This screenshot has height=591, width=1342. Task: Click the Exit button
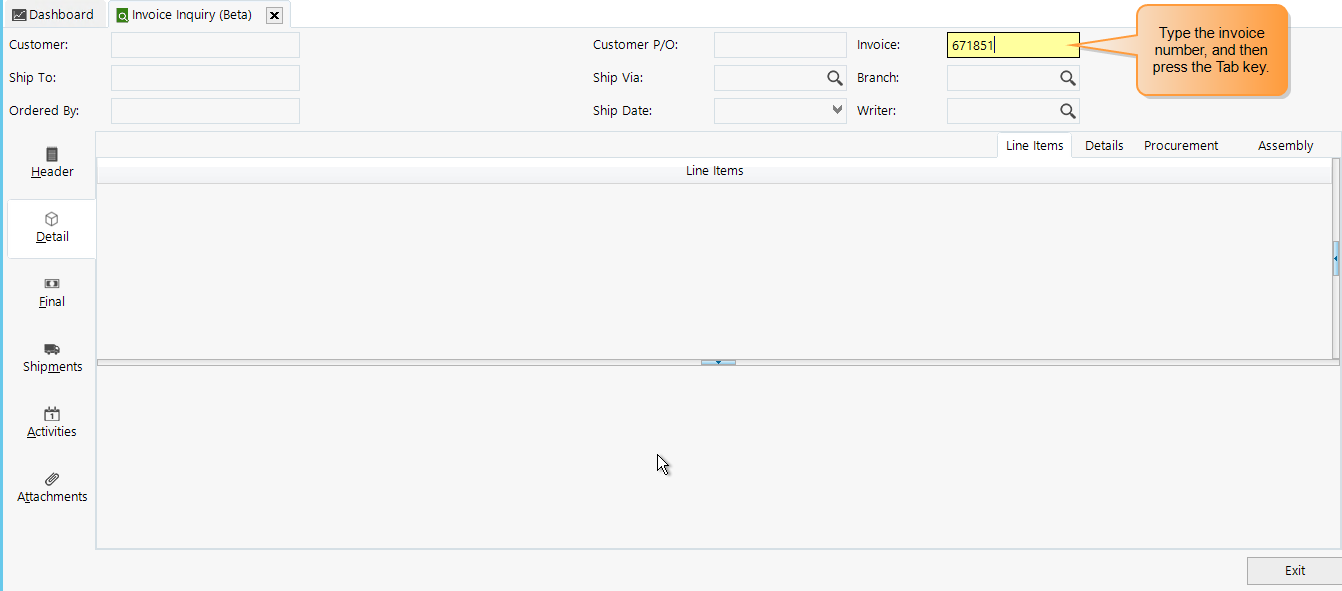click(1294, 570)
